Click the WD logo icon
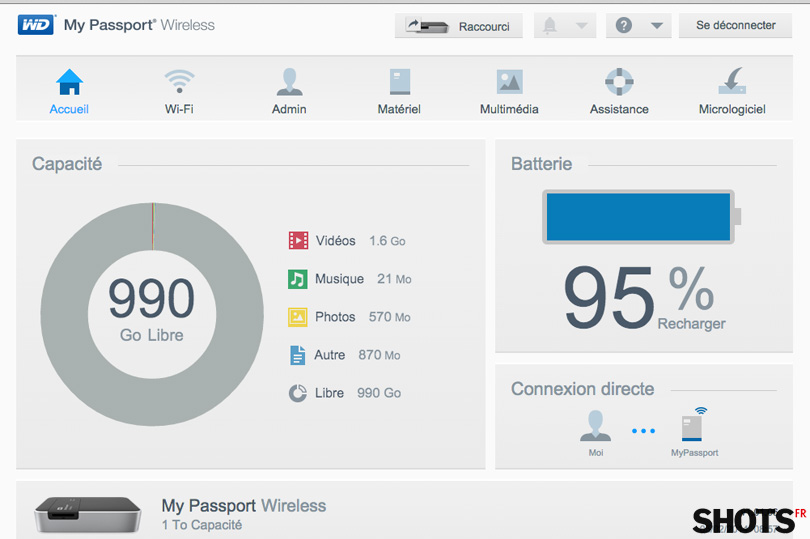Screen dimensions: 810x539 [36, 25]
